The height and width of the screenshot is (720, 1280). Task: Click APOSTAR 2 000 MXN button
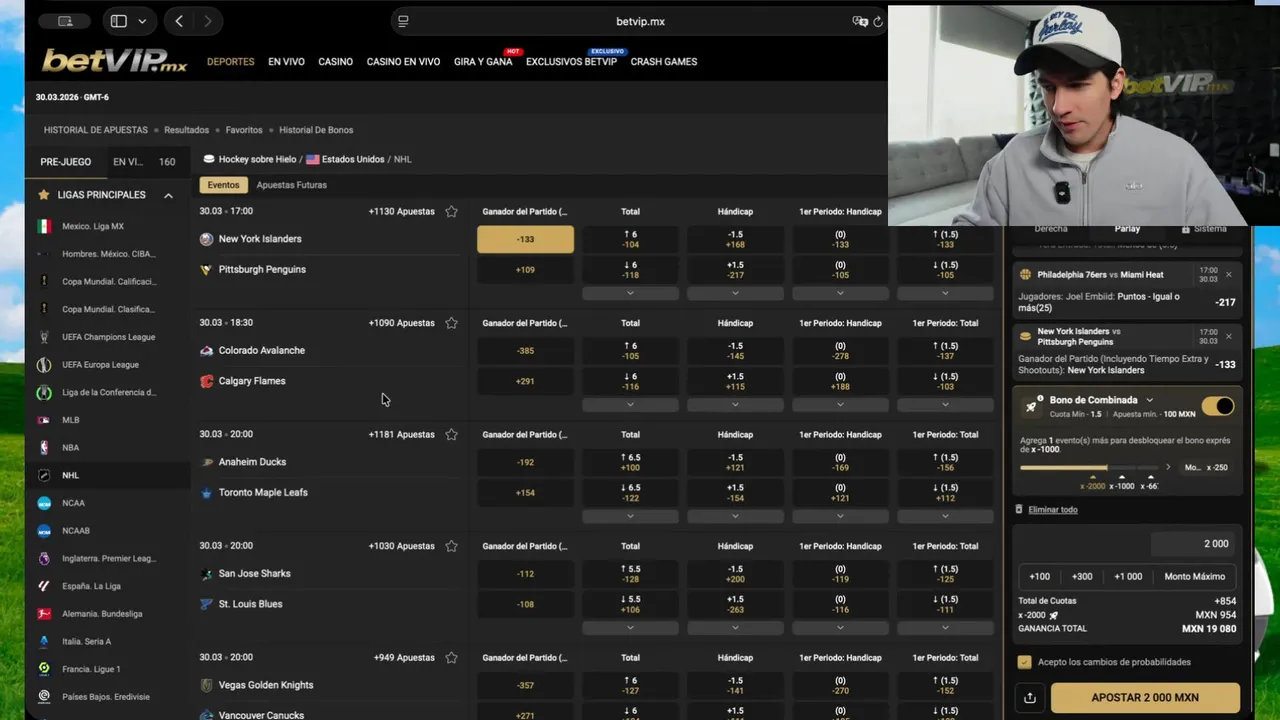(1145, 698)
